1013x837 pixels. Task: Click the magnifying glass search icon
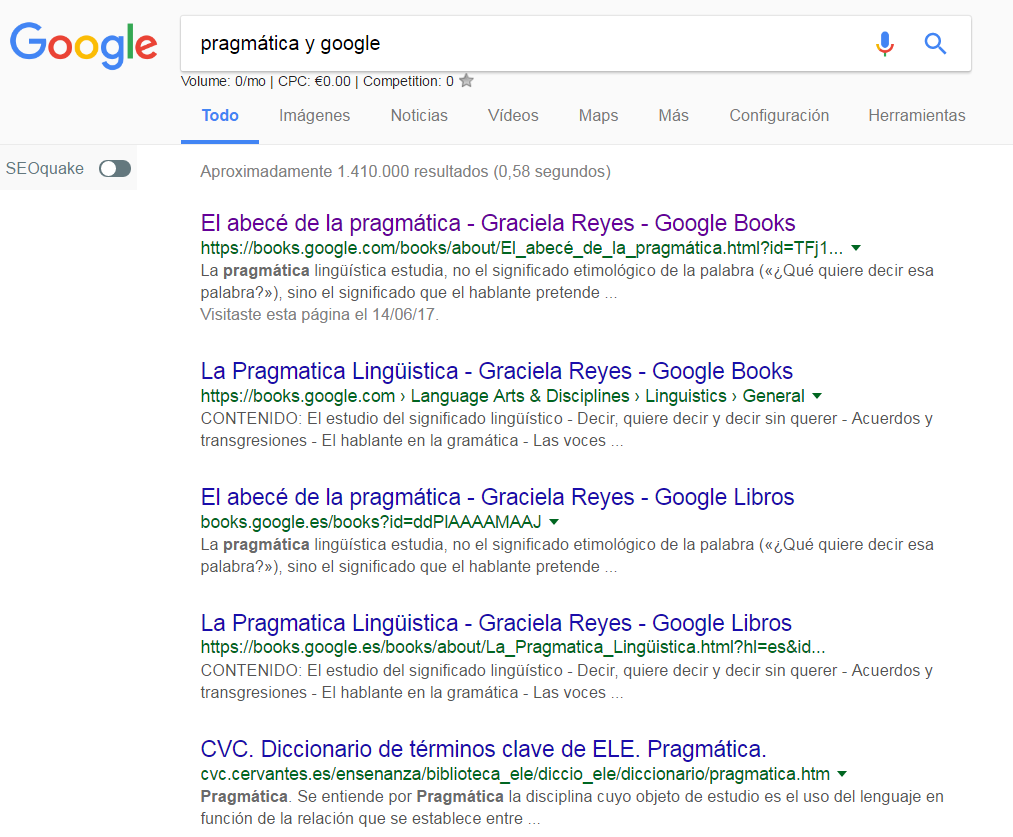[934, 44]
